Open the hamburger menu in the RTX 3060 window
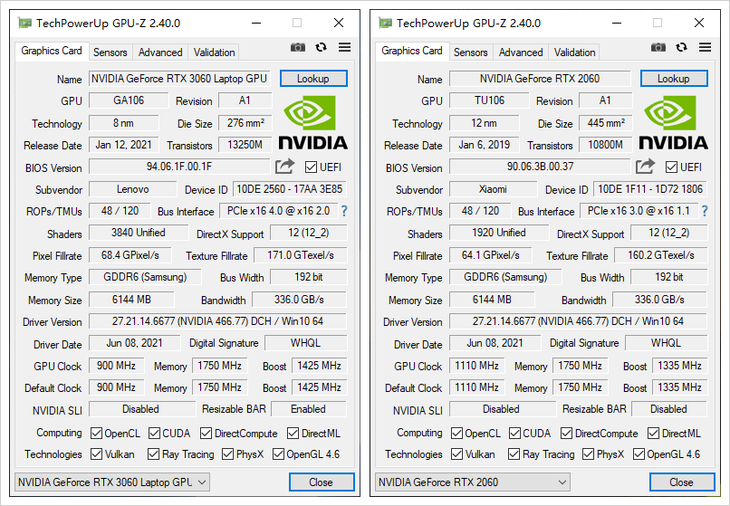This screenshot has width=730, height=506. pos(345,47)
